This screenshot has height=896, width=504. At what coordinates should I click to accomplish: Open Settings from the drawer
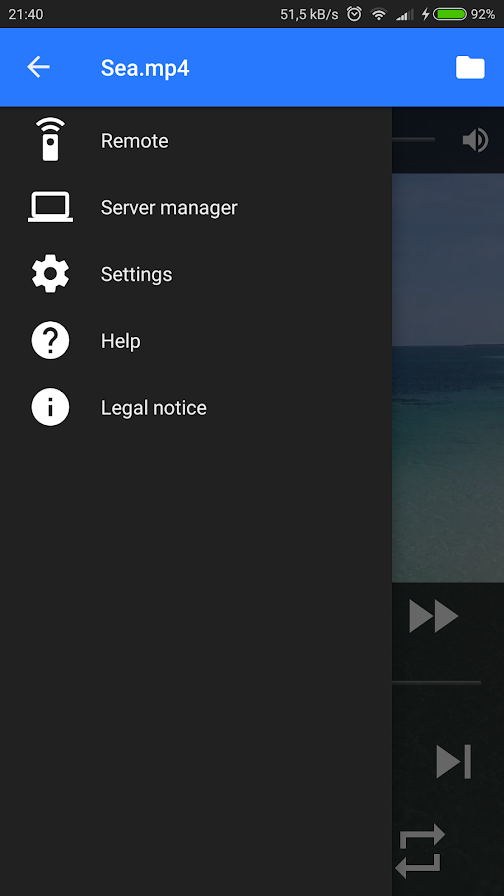(x=196, y=274)
